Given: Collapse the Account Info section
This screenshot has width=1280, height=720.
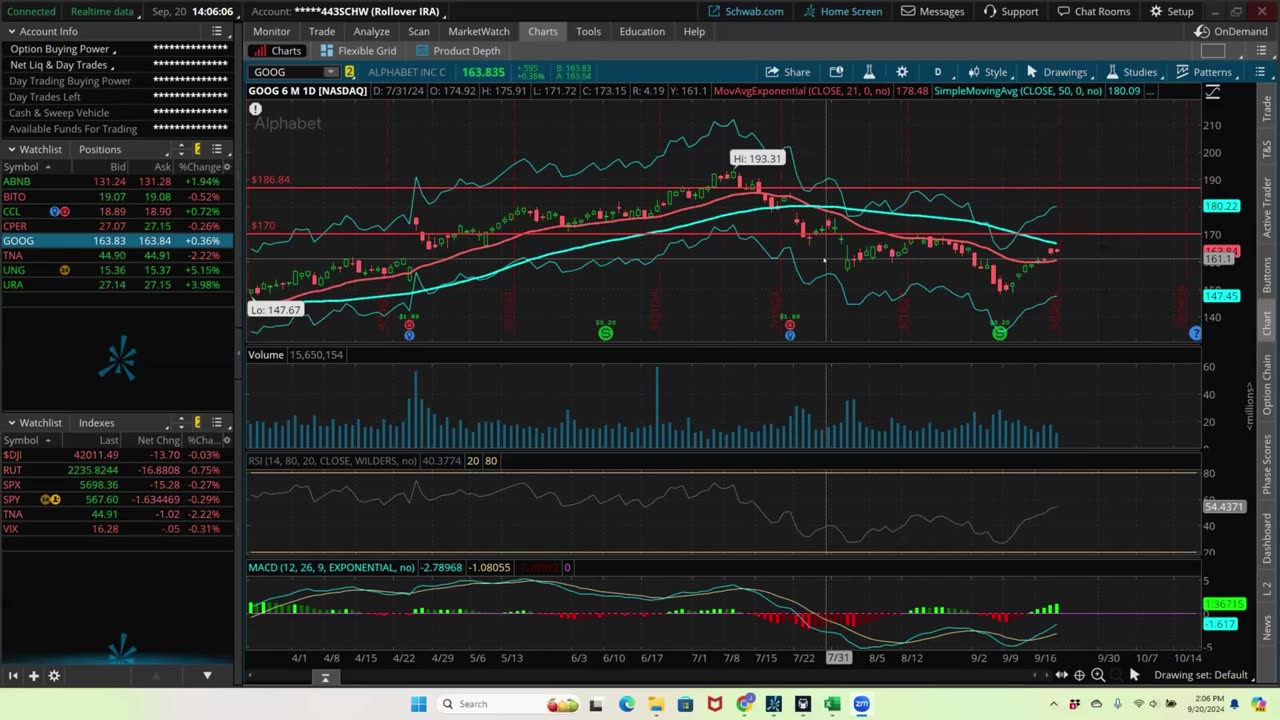Looking at the screenshot, I should [x=10, y=31].
